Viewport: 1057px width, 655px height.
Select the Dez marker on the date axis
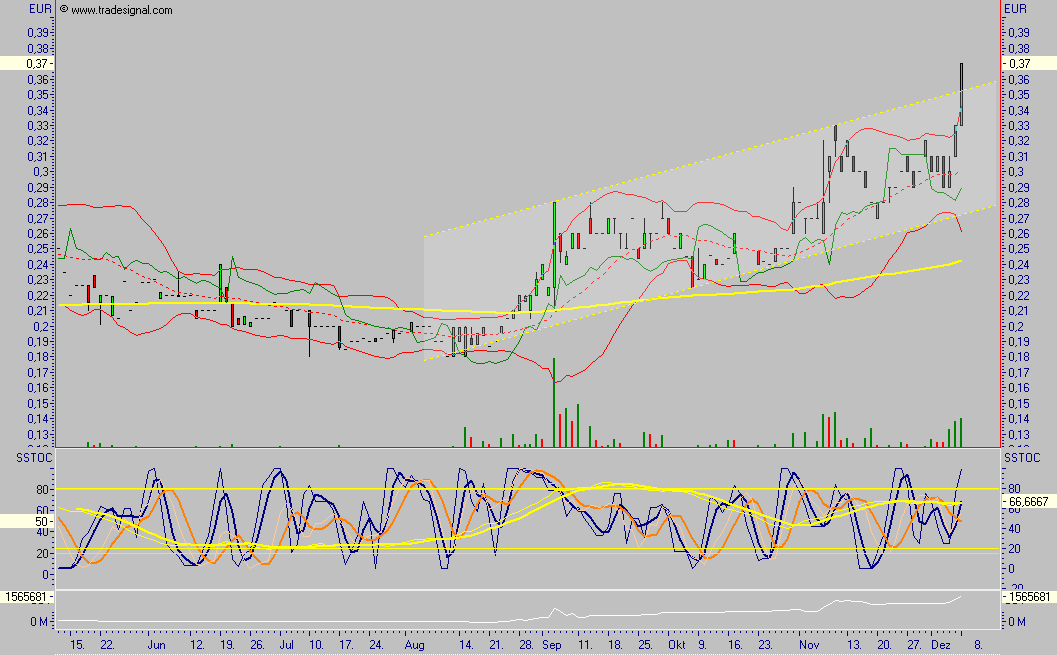click(939, 646)
